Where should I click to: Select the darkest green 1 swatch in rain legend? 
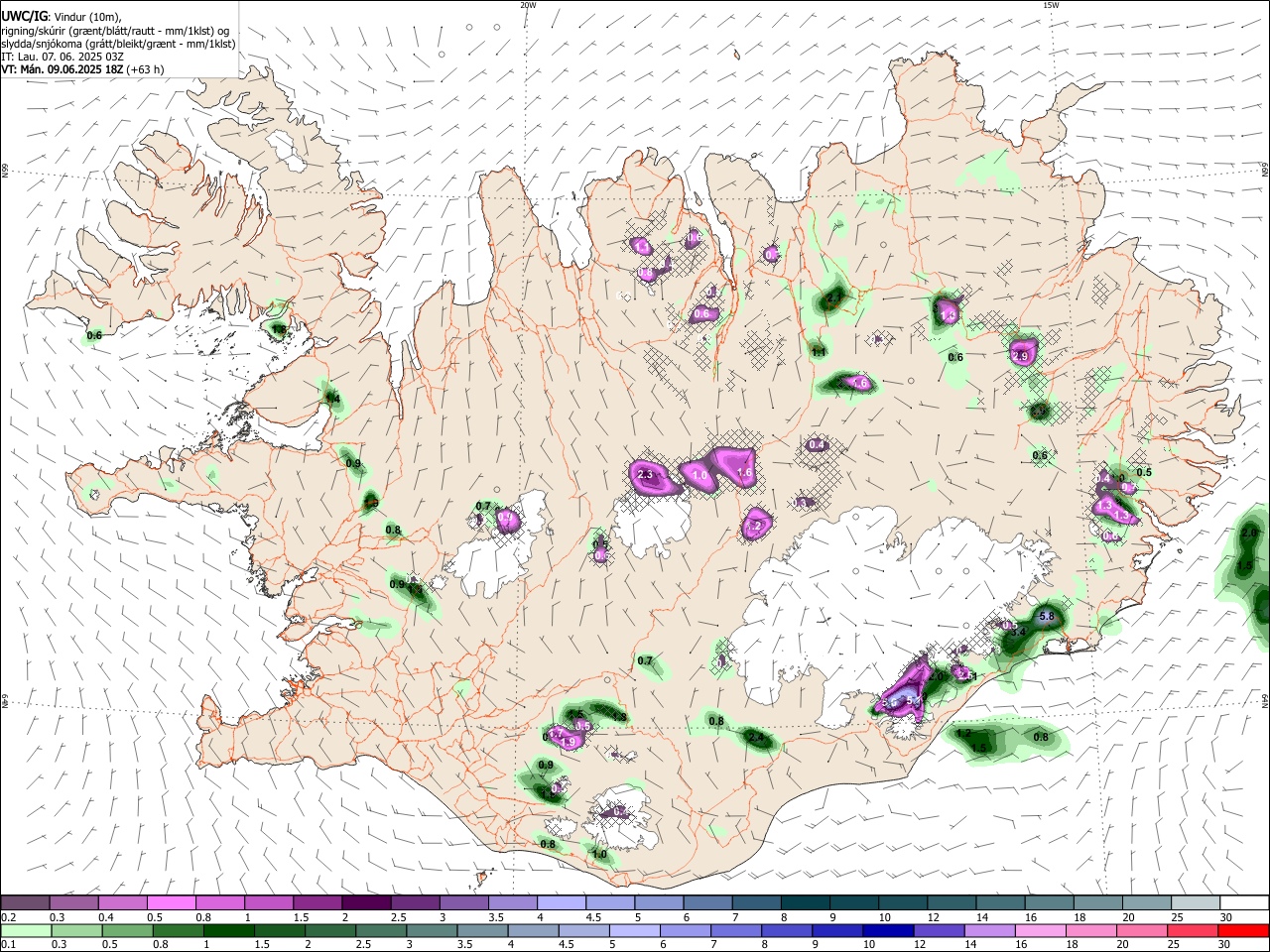[x=228, y=930]
